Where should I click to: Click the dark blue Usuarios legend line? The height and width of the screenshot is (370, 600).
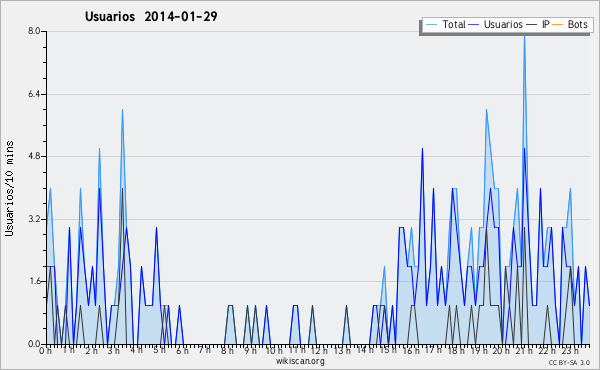coord(474,24)
